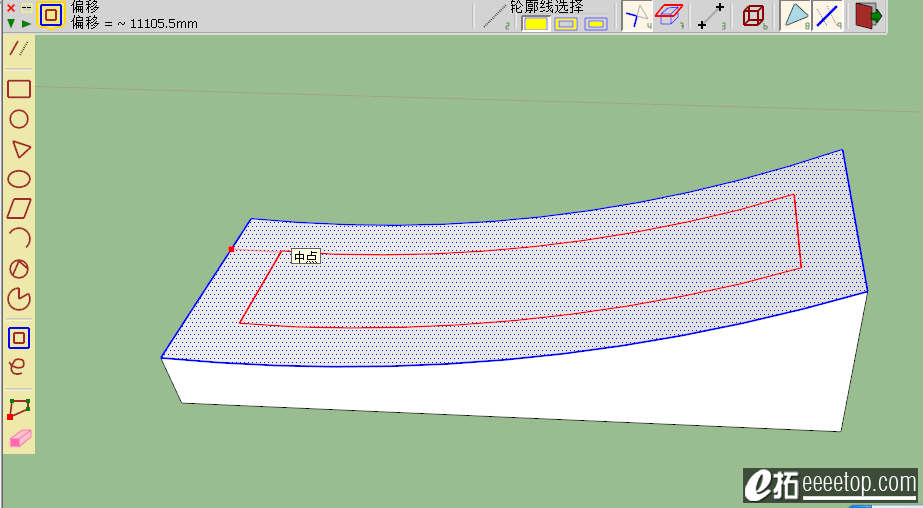
Task: Open the edit vertices polyline tool
Action: click(19, 408)
